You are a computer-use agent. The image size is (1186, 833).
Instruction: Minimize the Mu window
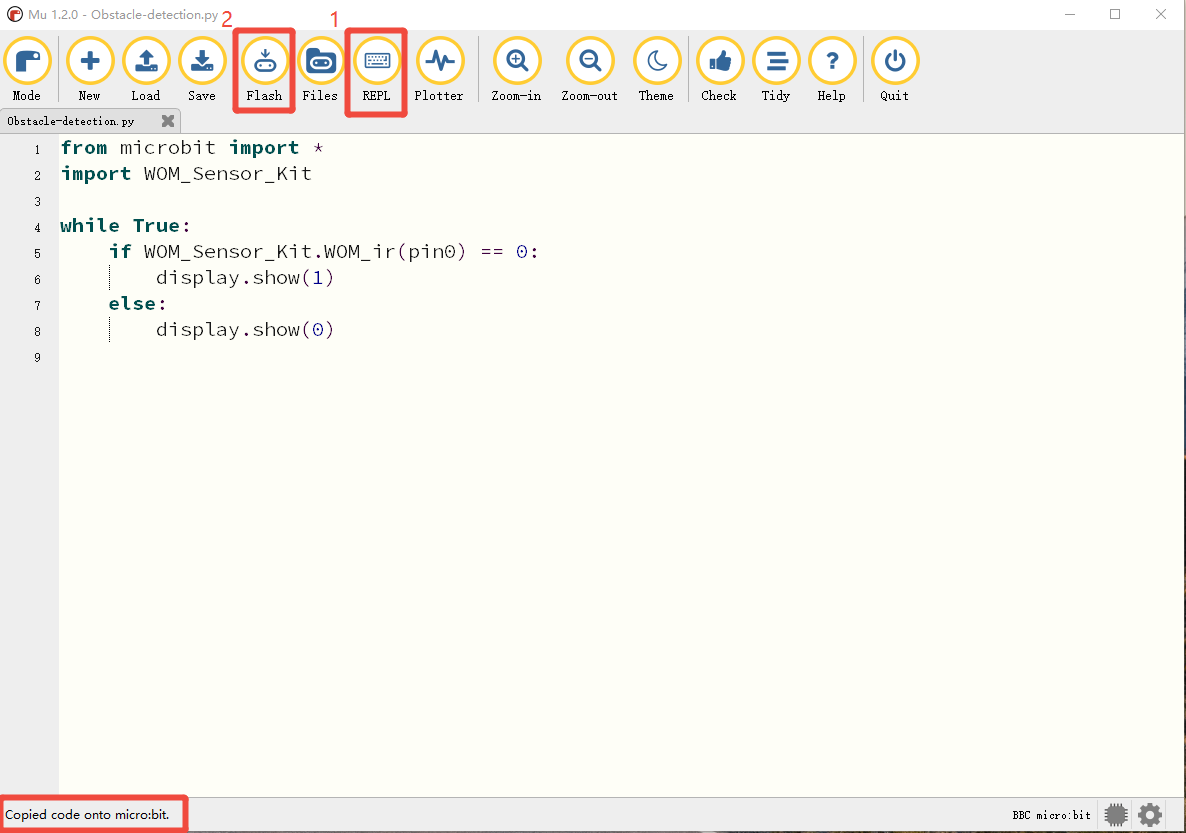(1070, 14)
